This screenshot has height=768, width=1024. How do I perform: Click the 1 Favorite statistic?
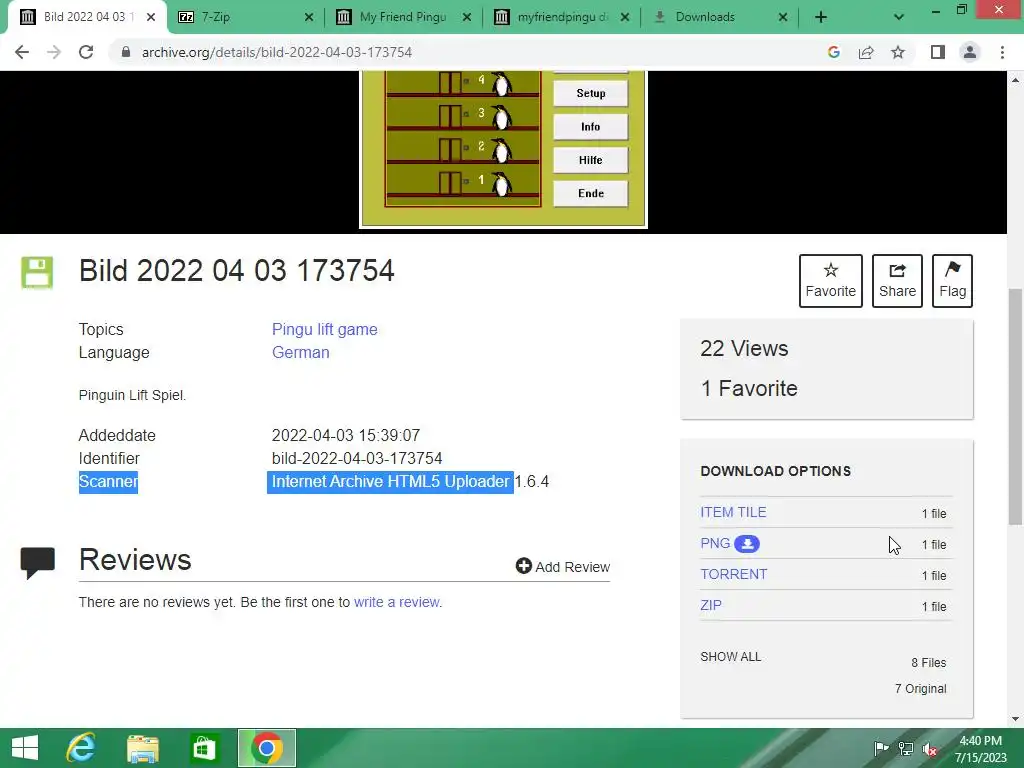coord(749,389)
